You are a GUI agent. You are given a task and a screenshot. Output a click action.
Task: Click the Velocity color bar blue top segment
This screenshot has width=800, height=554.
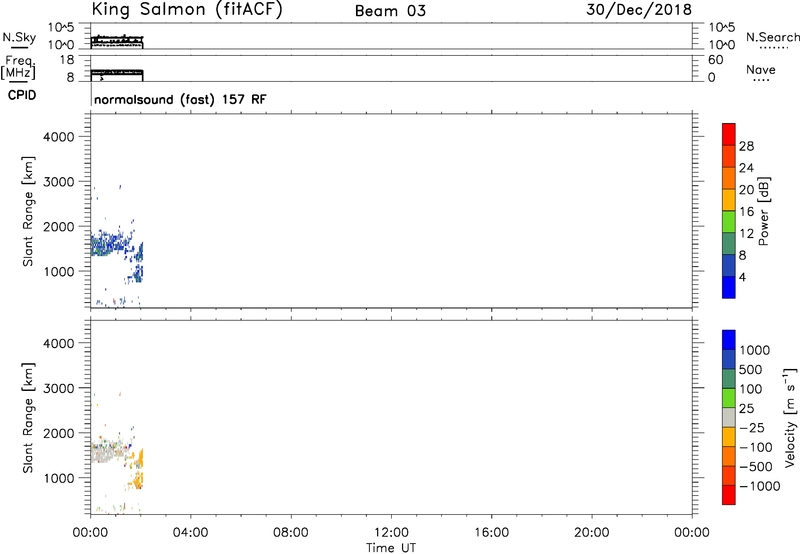729,340
